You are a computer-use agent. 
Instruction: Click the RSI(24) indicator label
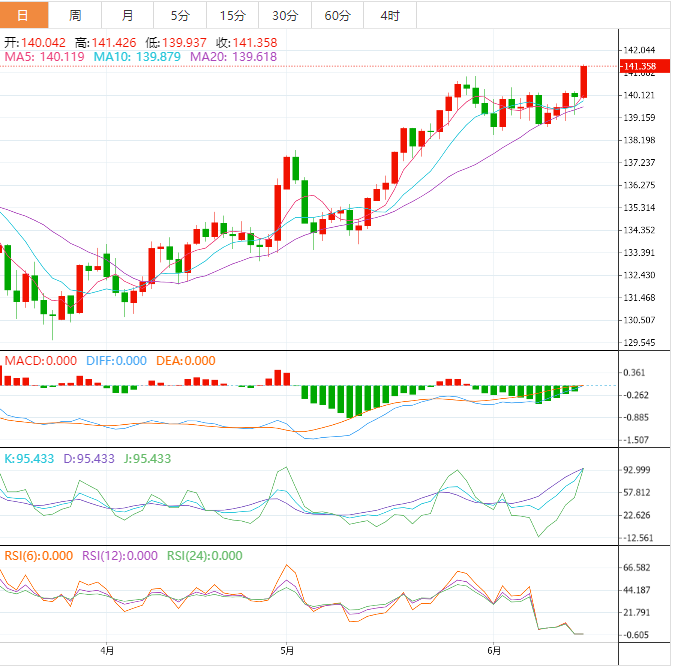(x=205, y=556)
